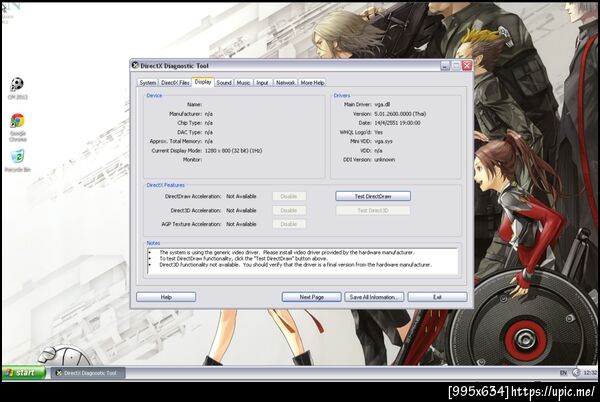Screen dimensions: 600x402
Task: Open the Music tab
Action: pos(243,83)
